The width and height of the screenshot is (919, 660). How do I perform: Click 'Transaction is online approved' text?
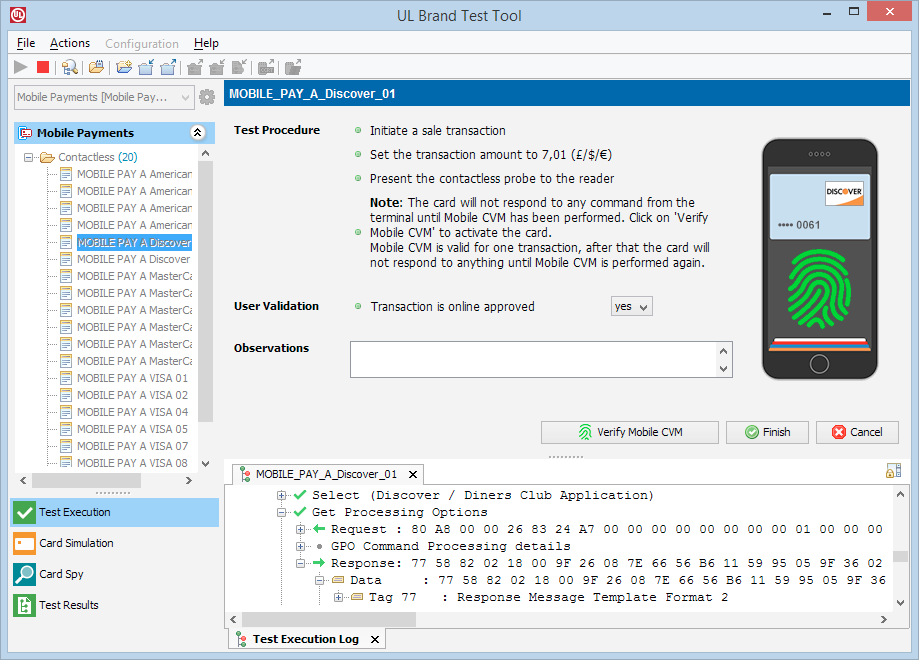pos(452,307)
